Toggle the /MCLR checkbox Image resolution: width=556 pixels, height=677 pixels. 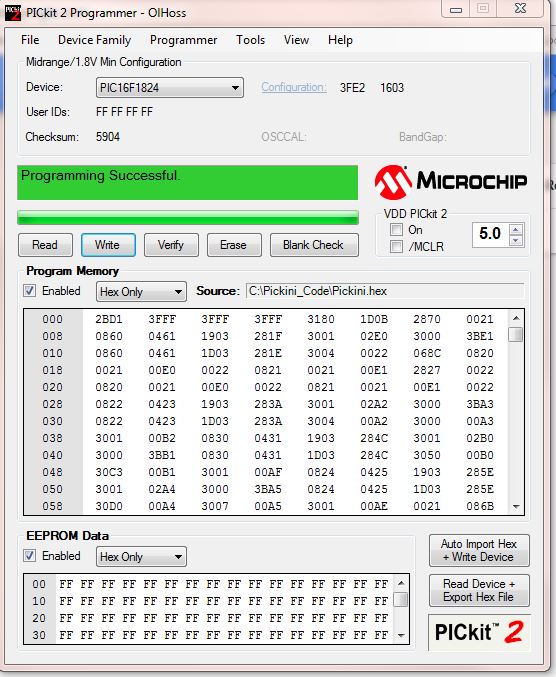click(x=396, y=247)
